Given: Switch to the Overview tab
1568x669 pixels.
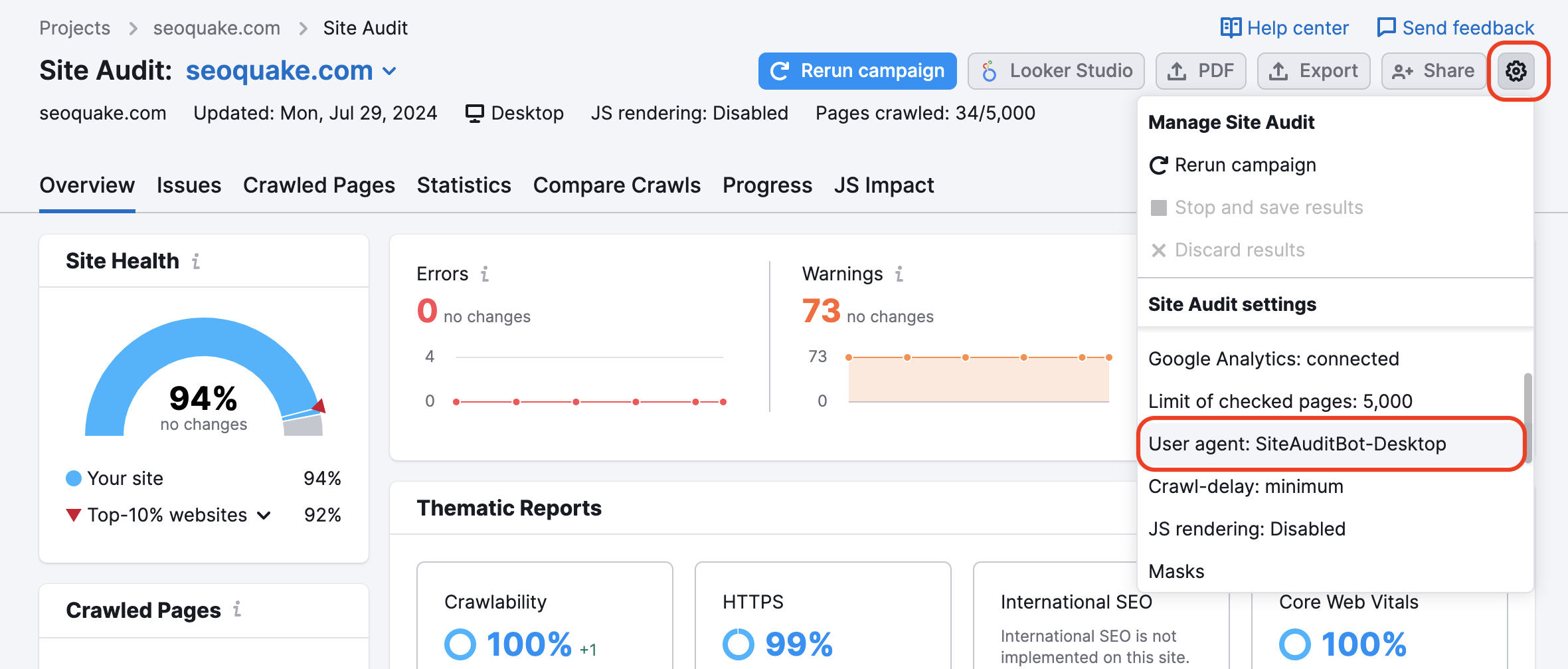Looking at the screenshot, I should click(87, 185).
